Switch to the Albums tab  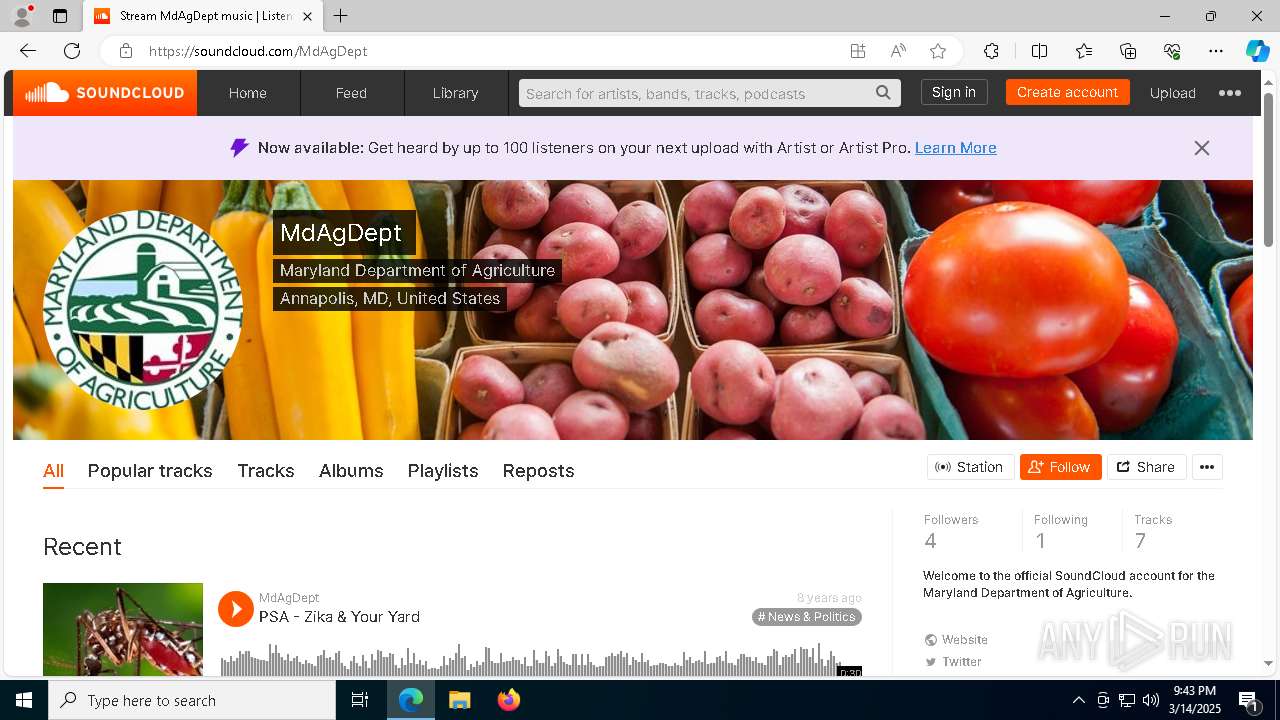coord(351,471)
